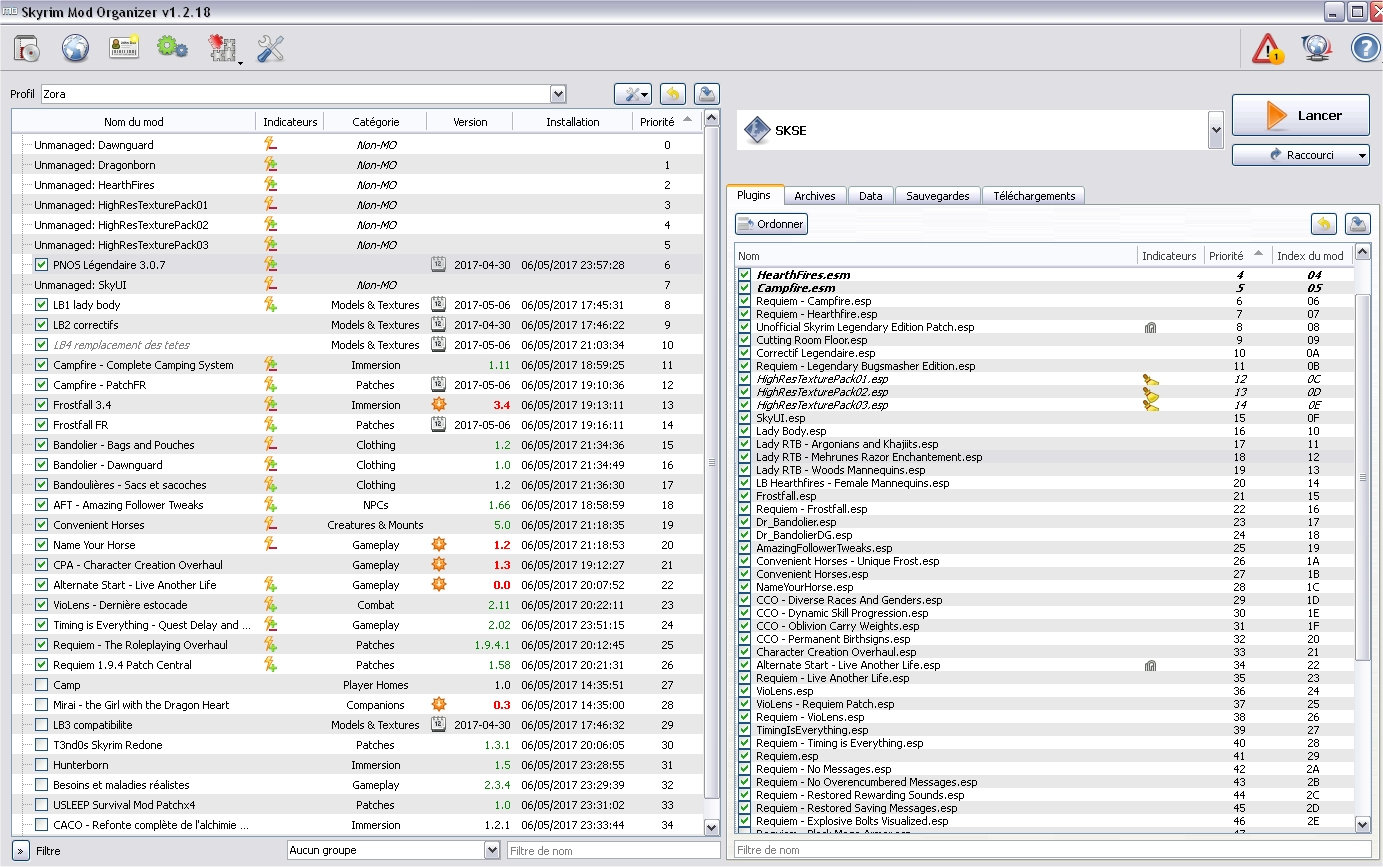The width and height of the screenshot is (1383, 867).
Task: Uncheck the SkyUI.esp plugin checkbox
Action: point(744,418)
